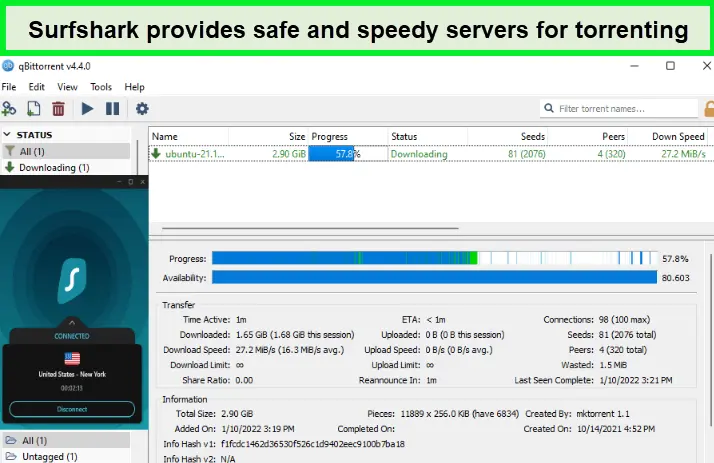The image size is (714, 463).
Task: Click the 27.2 MiB/s down speed cell
Action: click(x=683, y=154)
